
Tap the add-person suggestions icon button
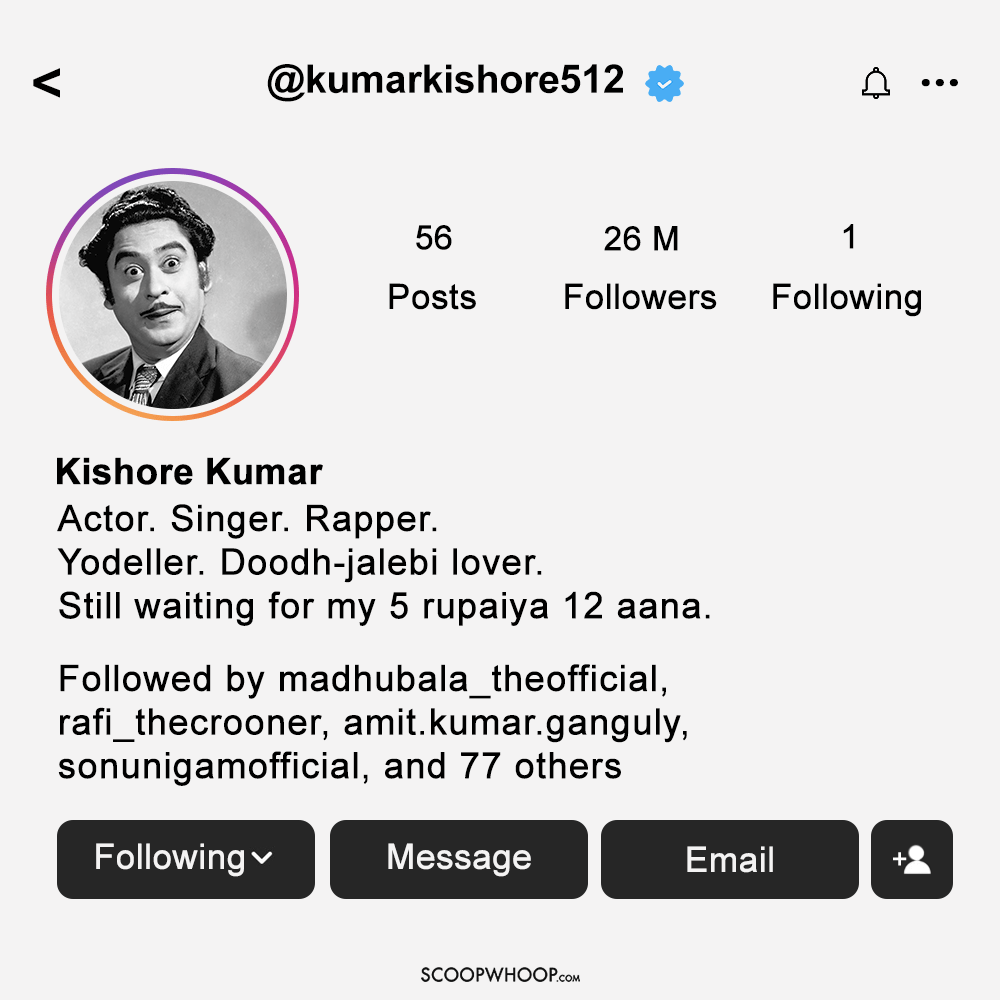[911, 859]
